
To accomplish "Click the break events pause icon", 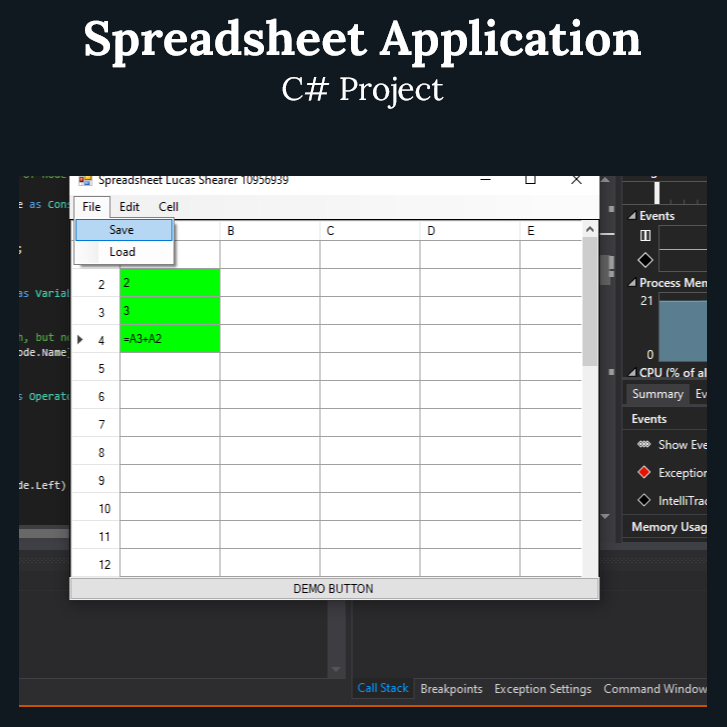I will click(x=645, y=236).
